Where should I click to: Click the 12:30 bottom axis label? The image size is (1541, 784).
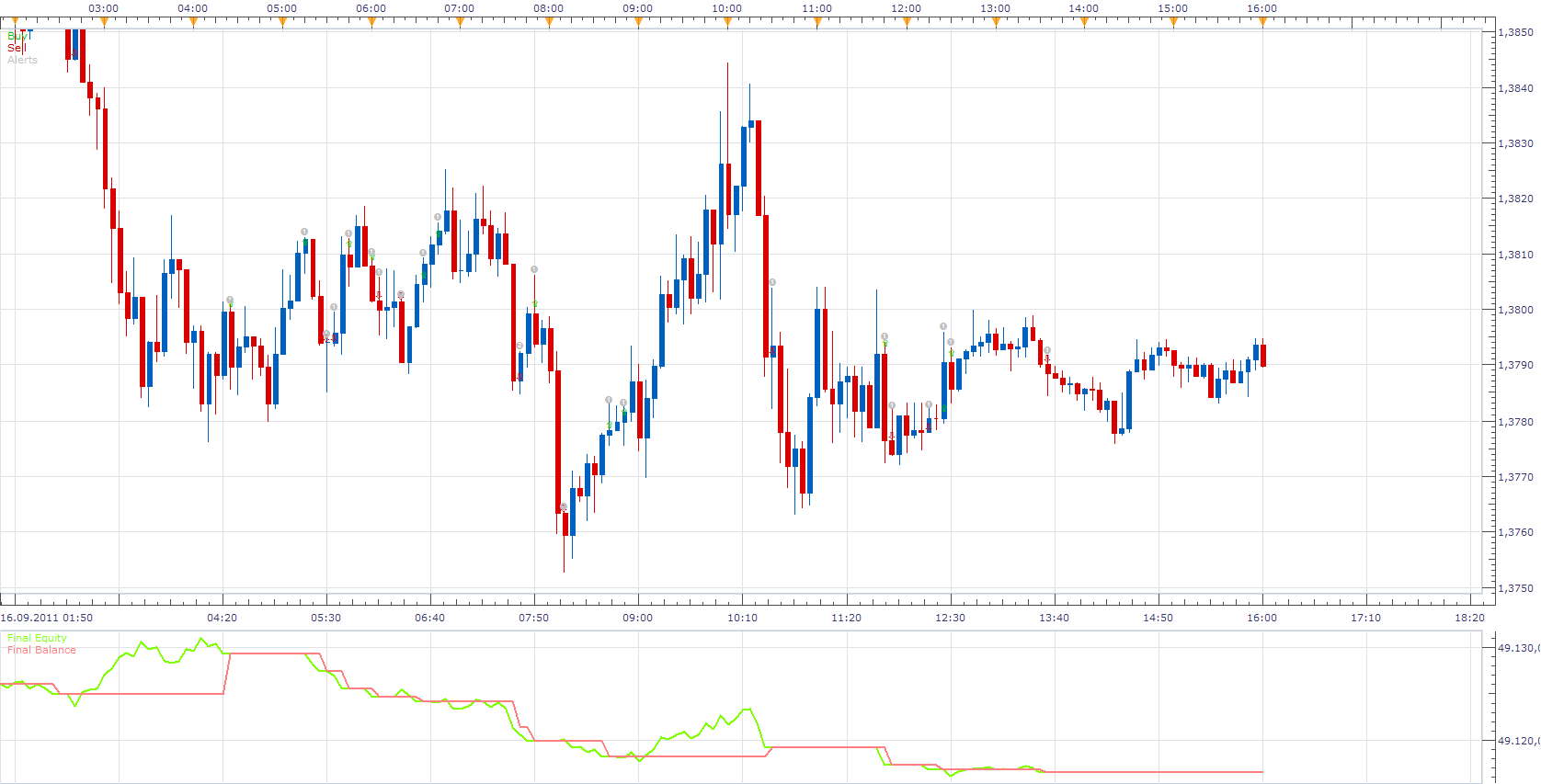click(x=950, y=618)
